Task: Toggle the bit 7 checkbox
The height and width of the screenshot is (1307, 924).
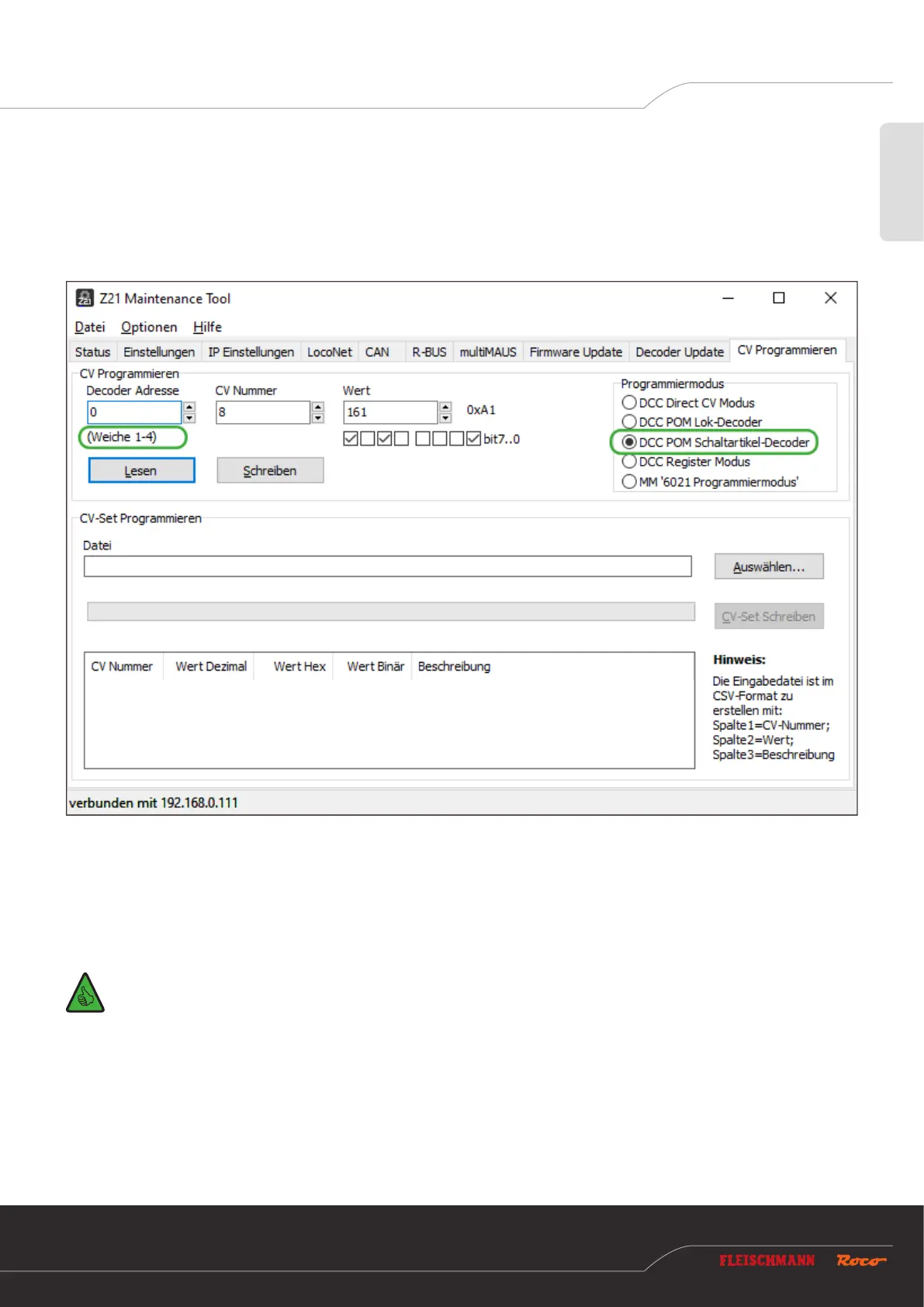Action: point(351,439)
